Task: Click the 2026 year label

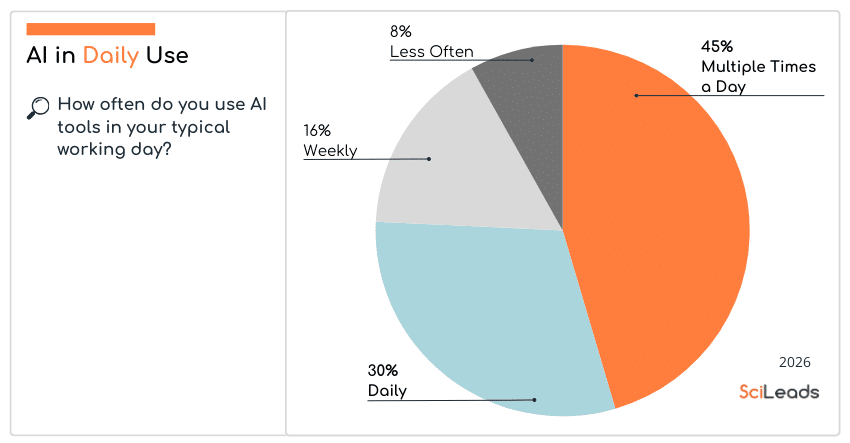Action: click(x=794, y=361)
